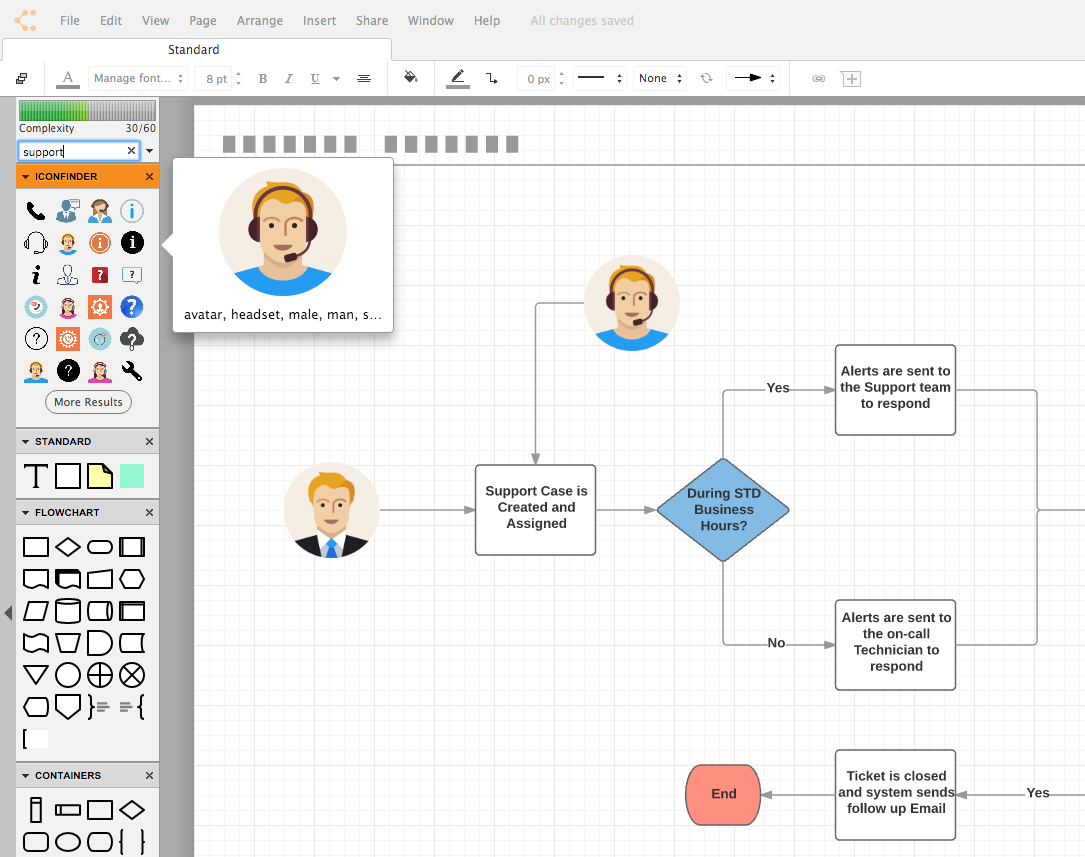
Task: Select the telephone icon in Iconfinder results
Action: (36, 211)
